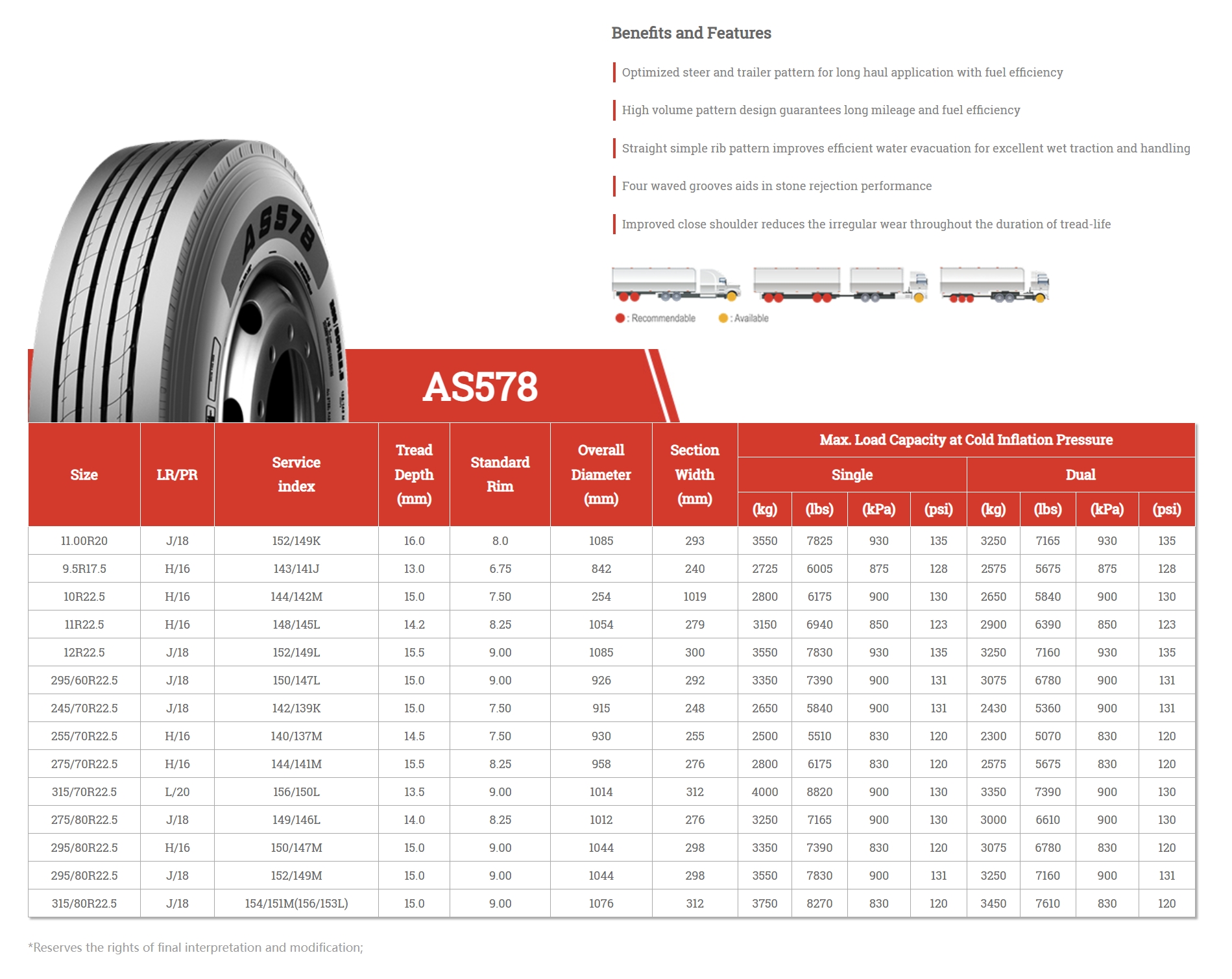Click service index 148/145L
This screenshot has height=979, width=1232.
[296, 624]
